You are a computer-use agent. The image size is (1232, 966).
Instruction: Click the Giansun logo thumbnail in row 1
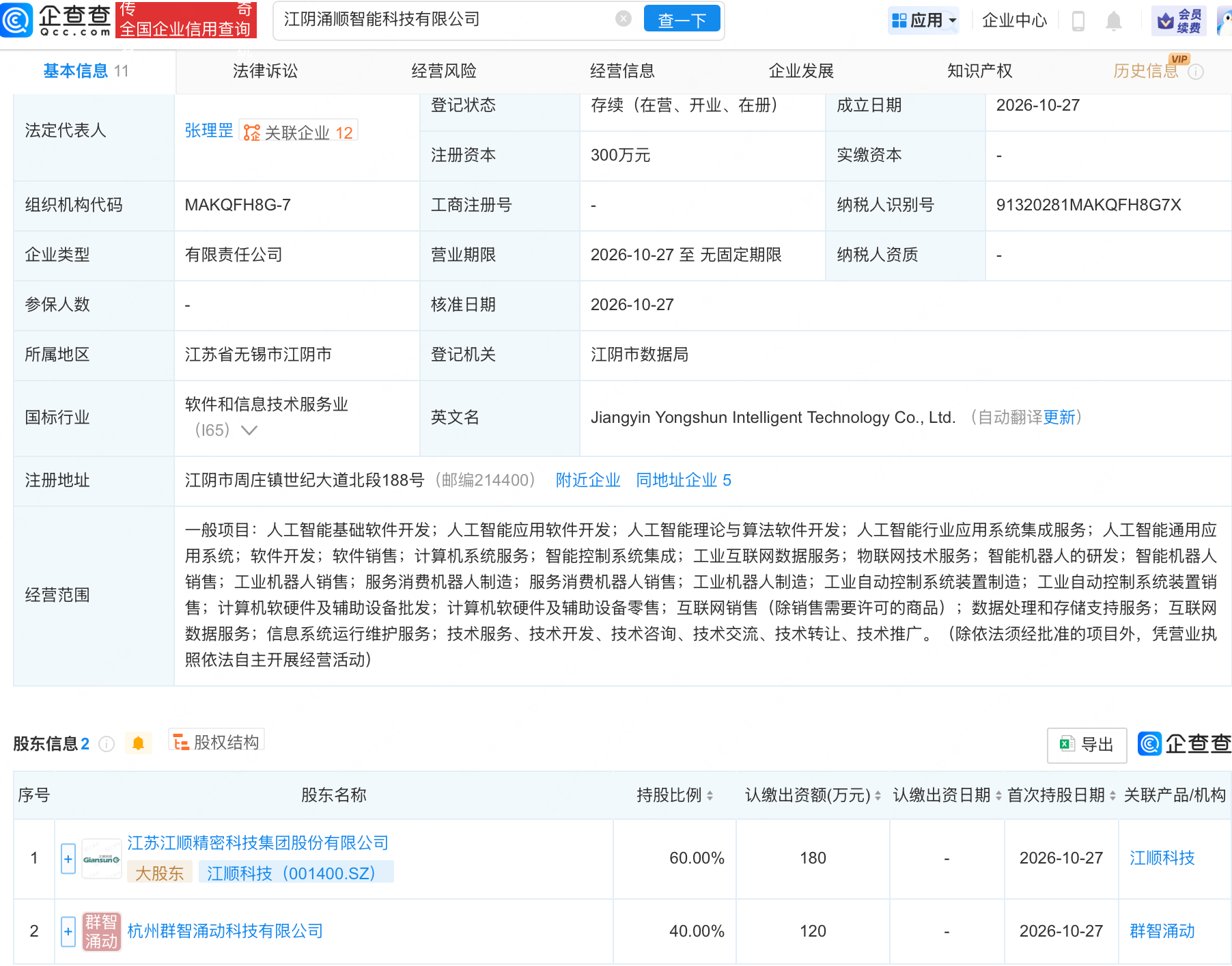(101, 859)
